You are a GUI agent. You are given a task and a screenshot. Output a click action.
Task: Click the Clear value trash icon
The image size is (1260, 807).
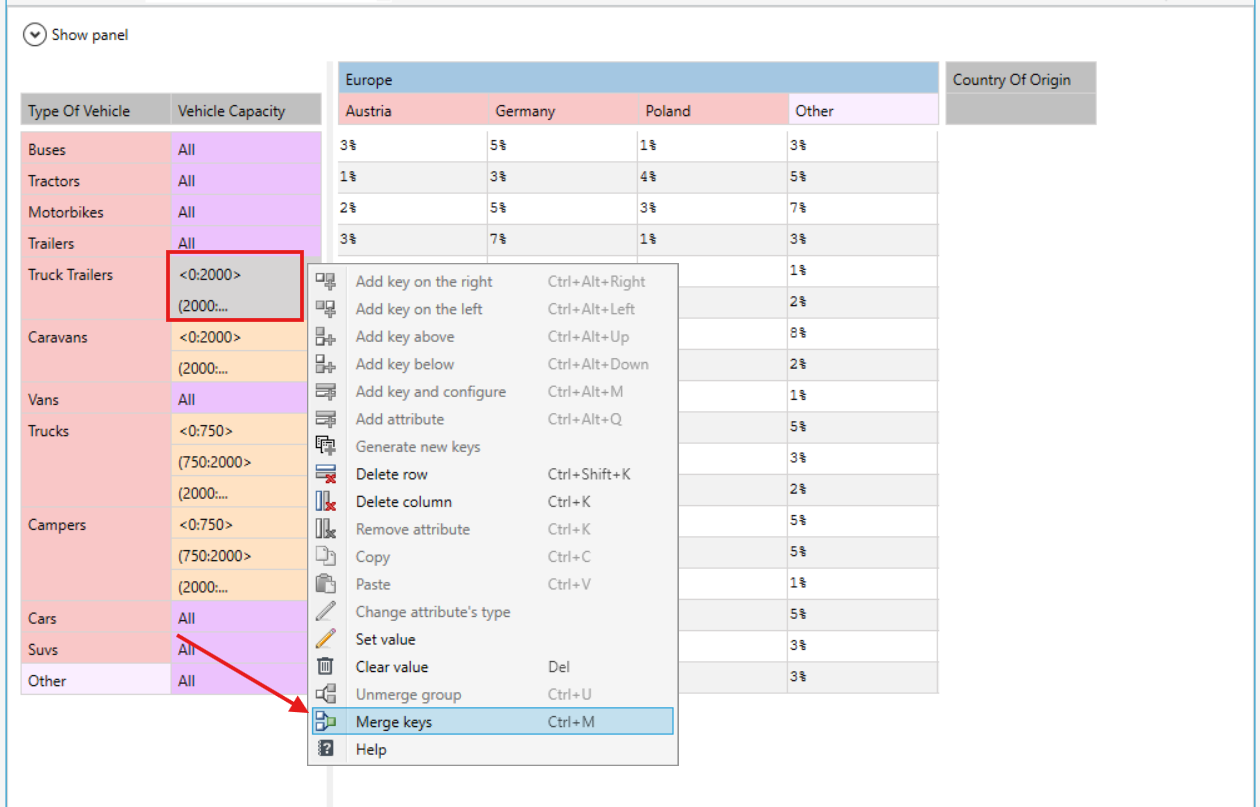(x=326, y=666)
